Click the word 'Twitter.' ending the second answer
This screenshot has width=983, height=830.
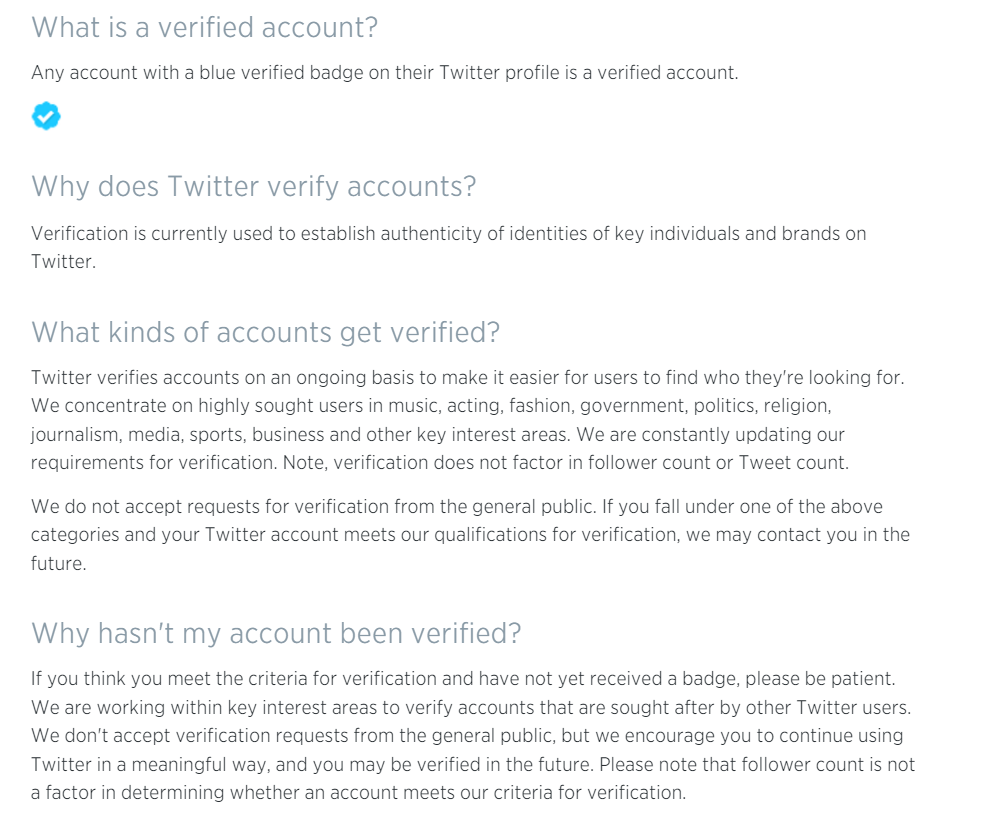click(x=63, y=261)
